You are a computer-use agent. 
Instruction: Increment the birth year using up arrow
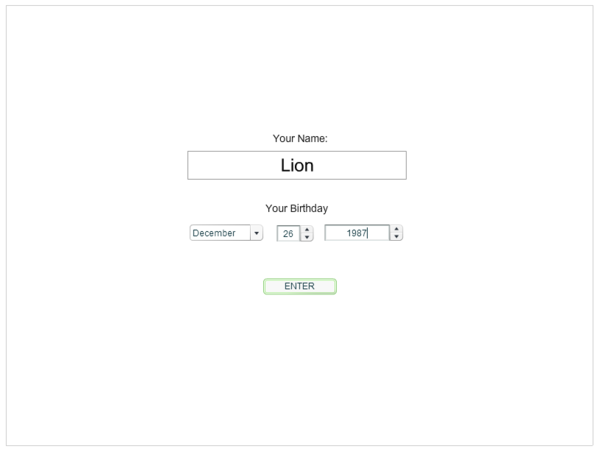coord(397,229)
